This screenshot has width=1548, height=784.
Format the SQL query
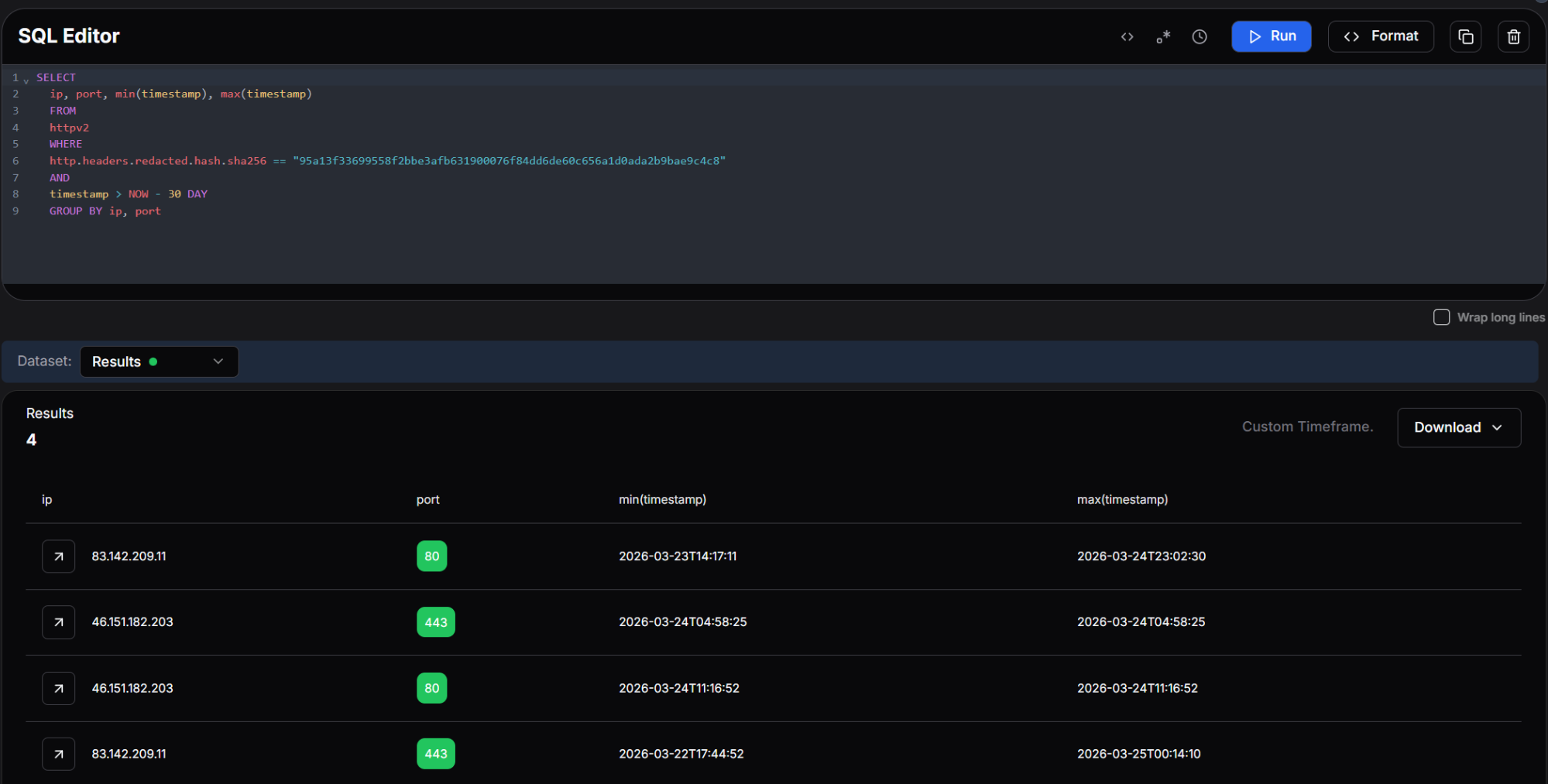point(1380,36)
